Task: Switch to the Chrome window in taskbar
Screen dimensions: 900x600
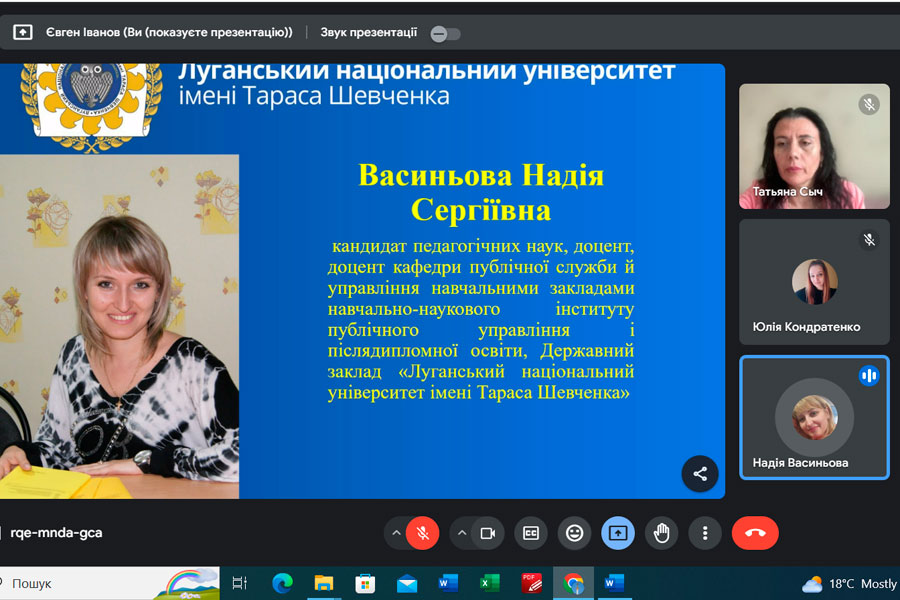Action: pos(573,583)
